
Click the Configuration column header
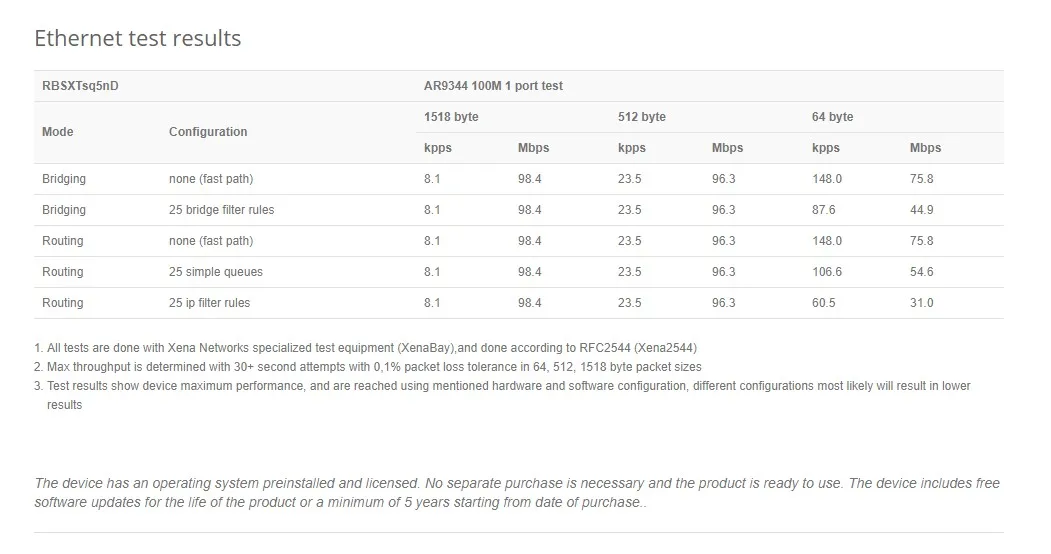208,132
